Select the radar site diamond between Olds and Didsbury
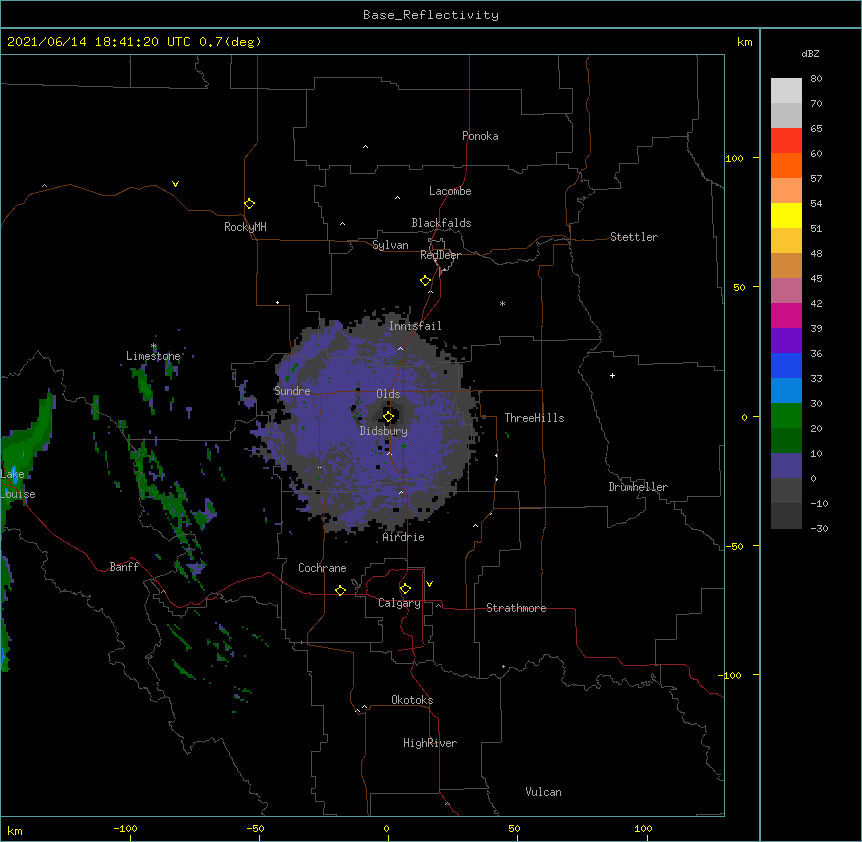This screenshot has width=862, height=842. pyautogui.click(x=389, y=417)
